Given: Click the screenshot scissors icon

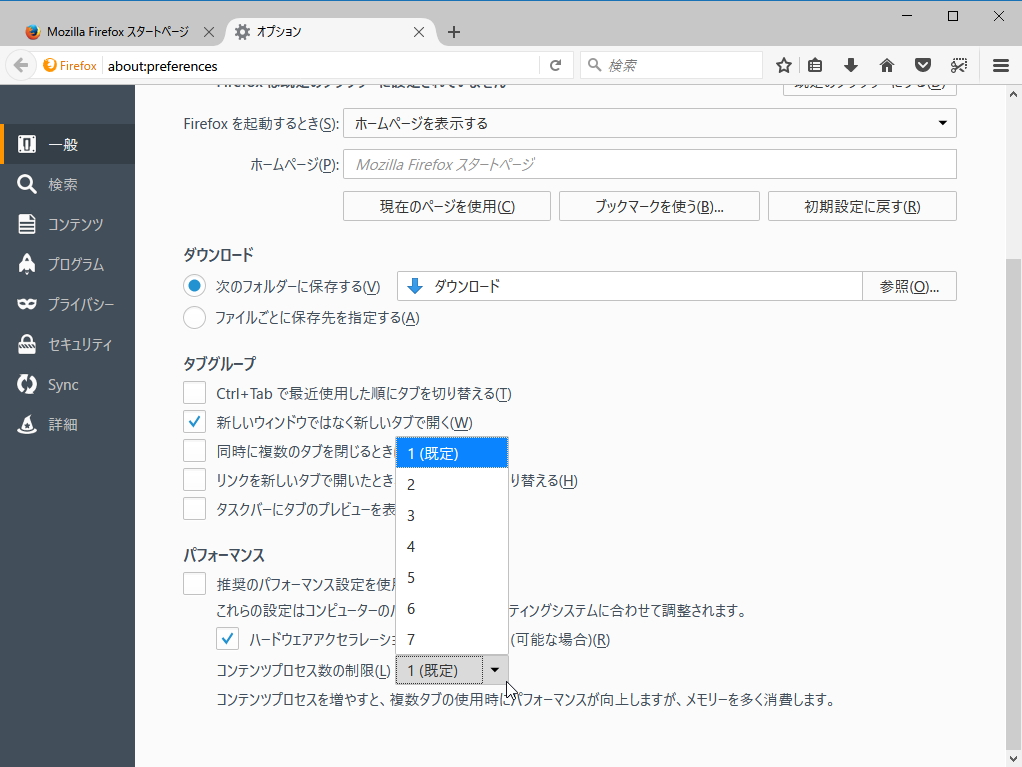Looking at the screenshot, I should [958, 65].
